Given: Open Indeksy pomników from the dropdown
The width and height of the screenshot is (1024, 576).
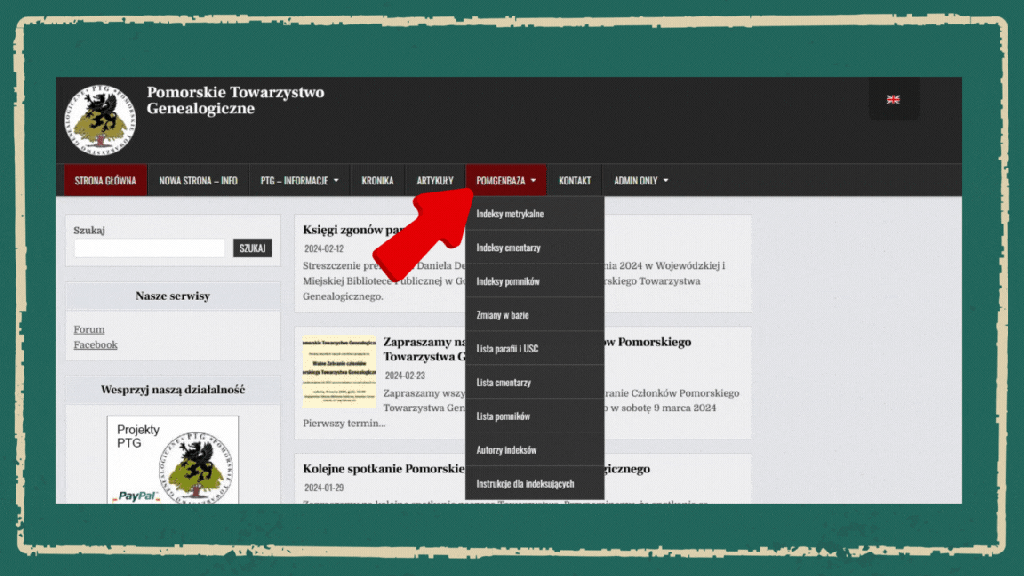Looking at the screenshot, I should pos(508,282).
